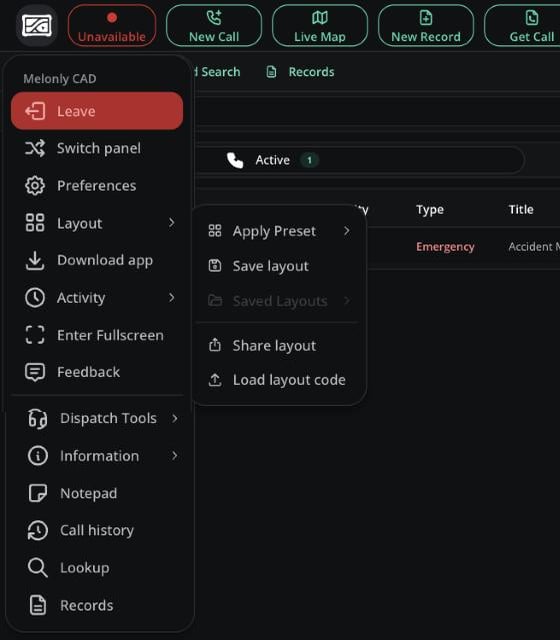Switch to the Records tab at top
The width and height of the screenshot is (560, 640).
(300, 72)
